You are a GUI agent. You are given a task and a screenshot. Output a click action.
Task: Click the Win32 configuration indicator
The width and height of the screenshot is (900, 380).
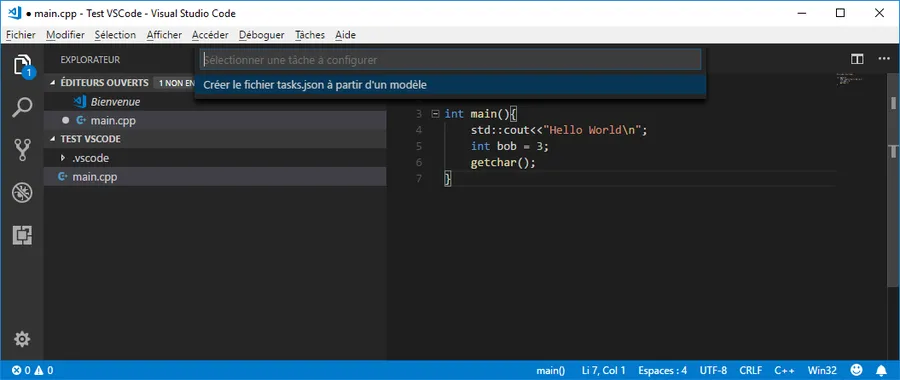[x=822, y=370]
